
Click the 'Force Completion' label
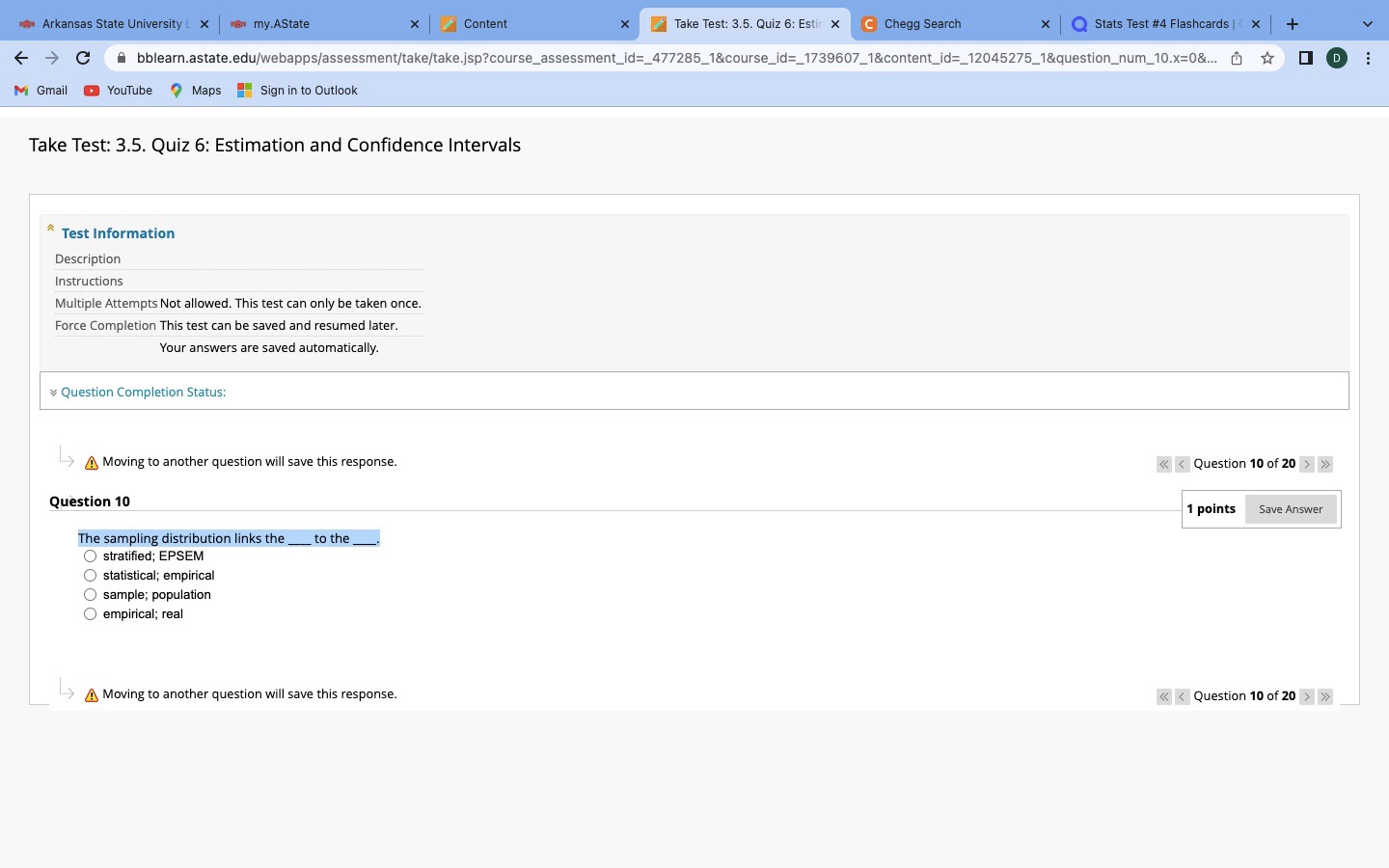click(x=105, y=325)
